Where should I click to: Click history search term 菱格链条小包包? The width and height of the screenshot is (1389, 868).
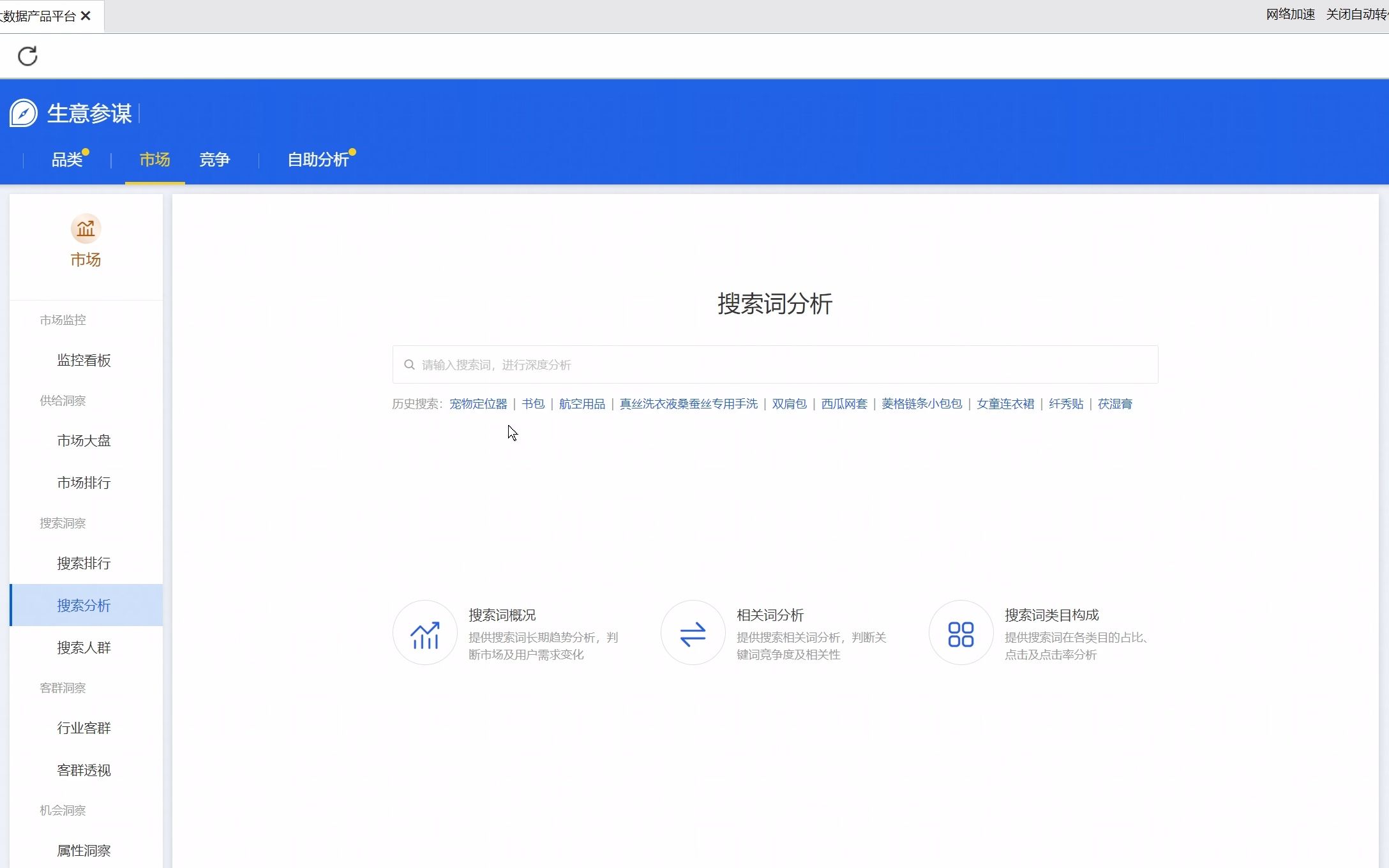(x=922, y=404)
